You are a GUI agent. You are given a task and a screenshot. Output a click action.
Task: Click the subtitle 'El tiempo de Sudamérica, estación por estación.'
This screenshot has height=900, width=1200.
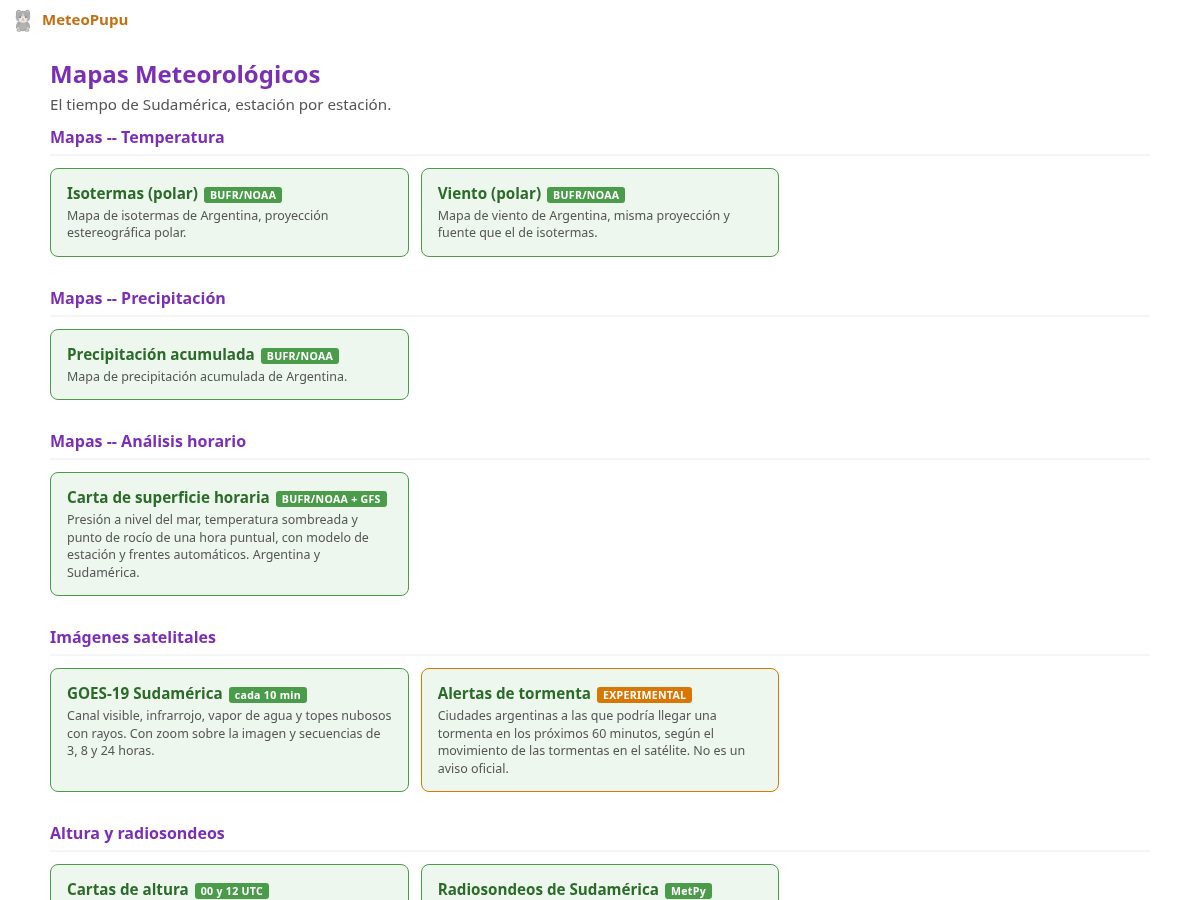pyautogui.click(x=220, y=105)
